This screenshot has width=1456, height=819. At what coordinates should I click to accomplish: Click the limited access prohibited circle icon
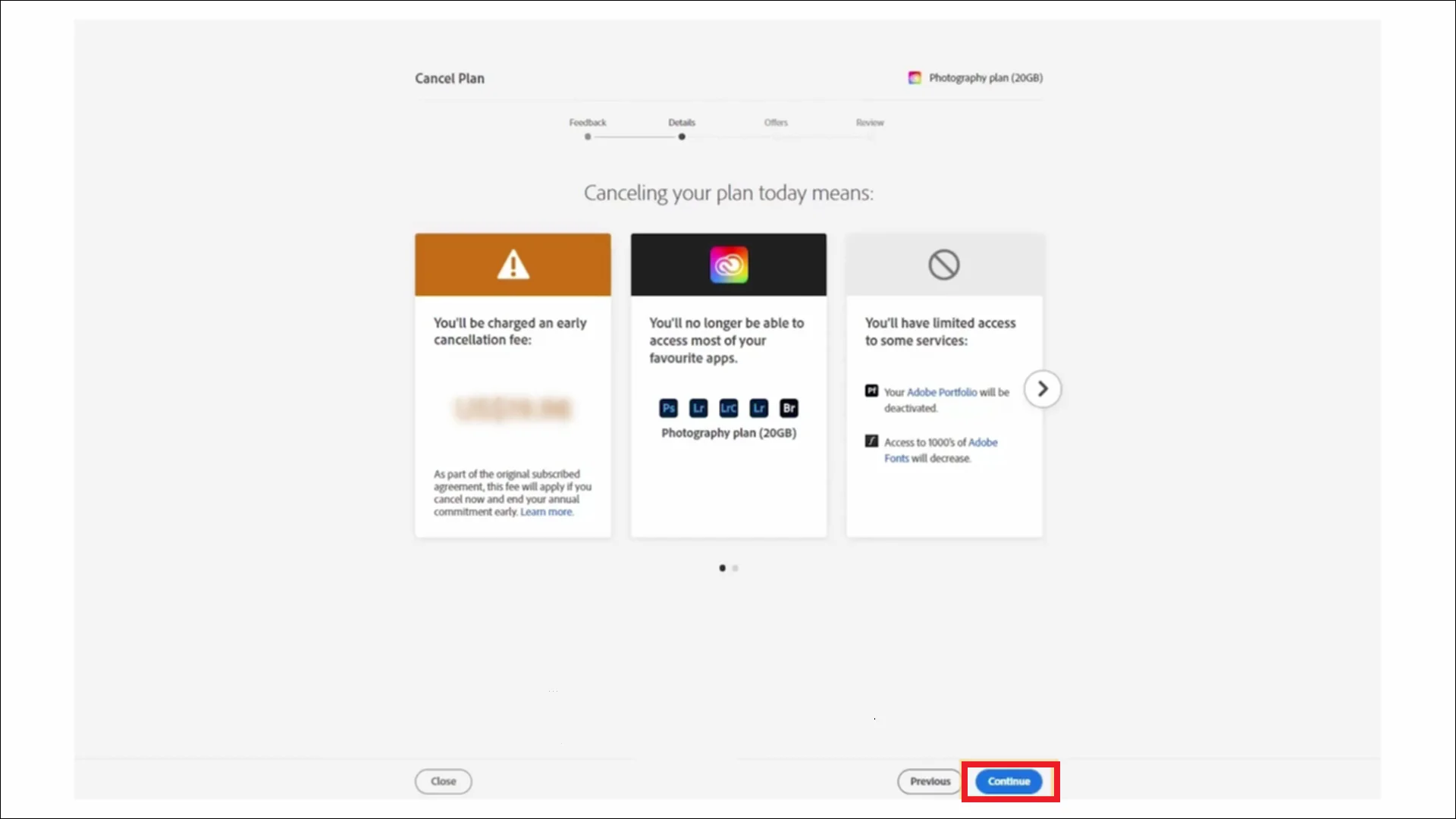[x=944, y=265]
